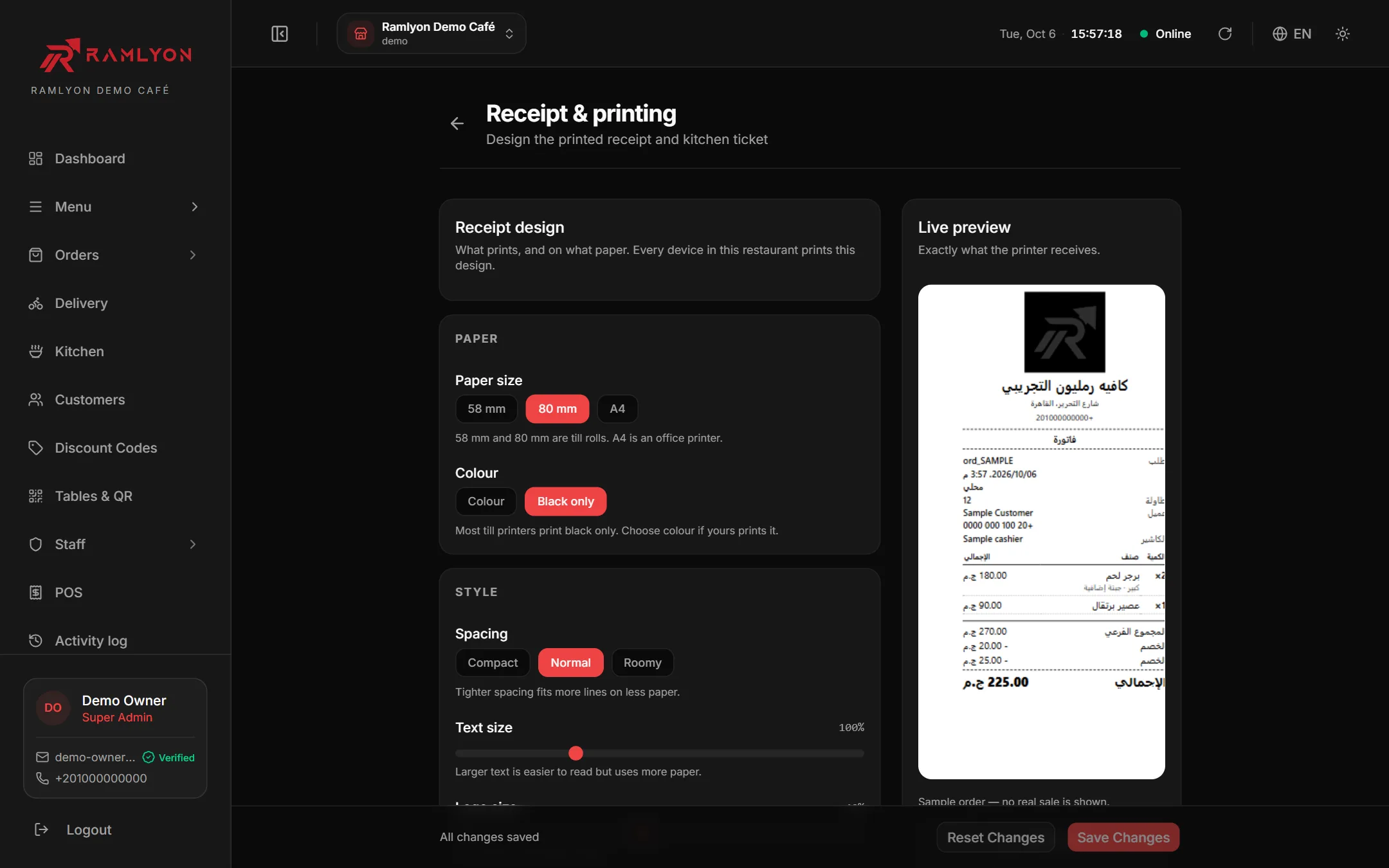Click the globe language icon
Viewport: 1389px width, 868px height.
tap(1280, 33)
